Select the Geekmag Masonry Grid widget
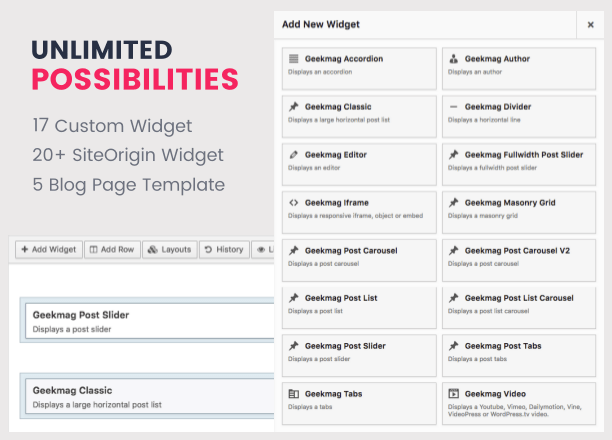Image resolution: width=612 pixels, height=440 pixels. 519,212
